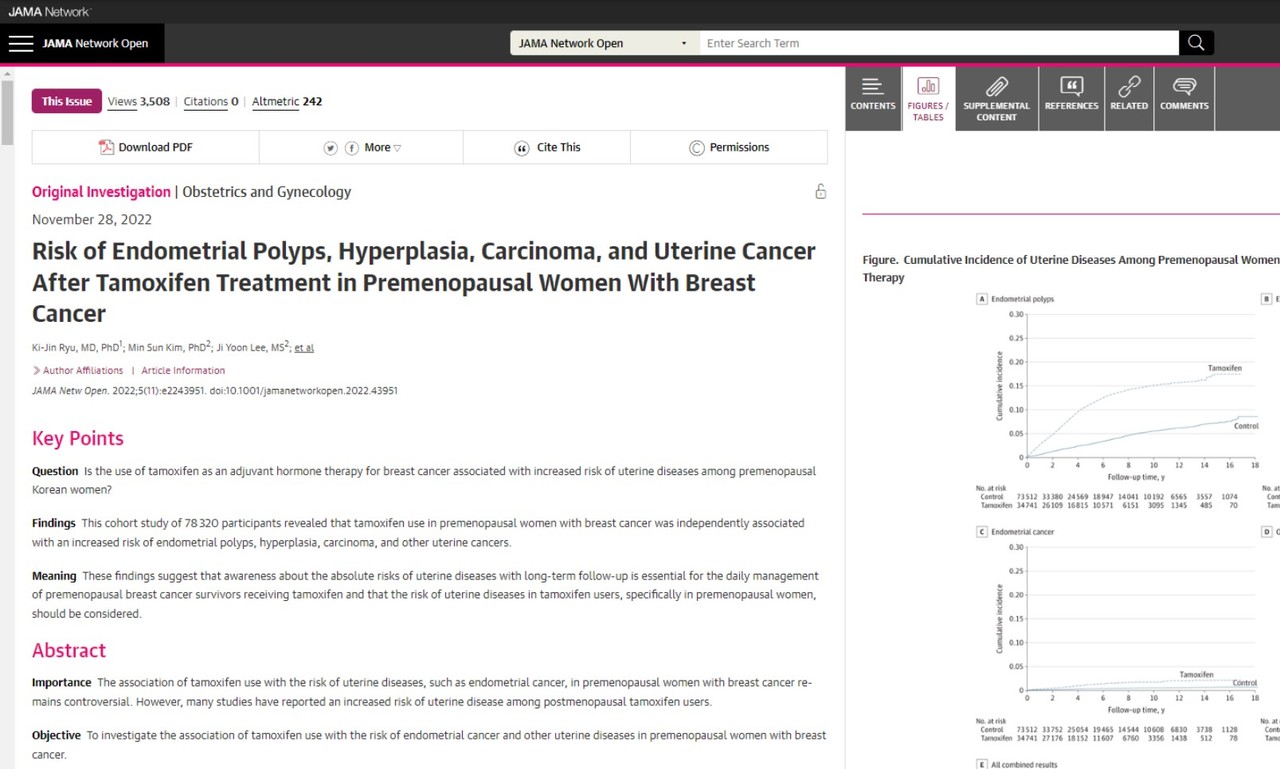The width and height of the screenshot is (1280, 769).
Task: Click the This Issue button
Action: pyautogui.click(x=66, y=101)
